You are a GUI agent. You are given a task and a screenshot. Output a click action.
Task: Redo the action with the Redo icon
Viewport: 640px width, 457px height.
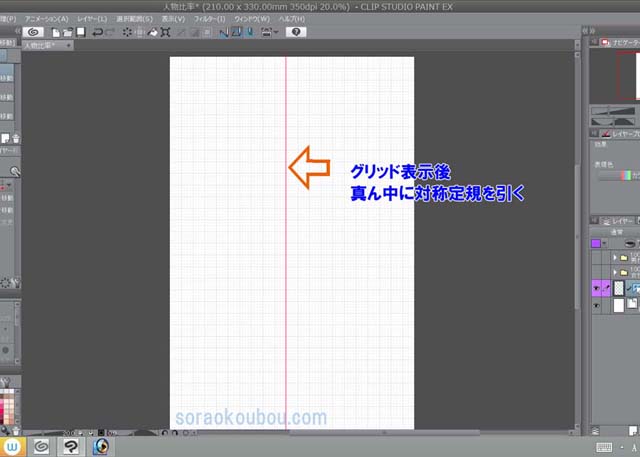pos(110,32)
